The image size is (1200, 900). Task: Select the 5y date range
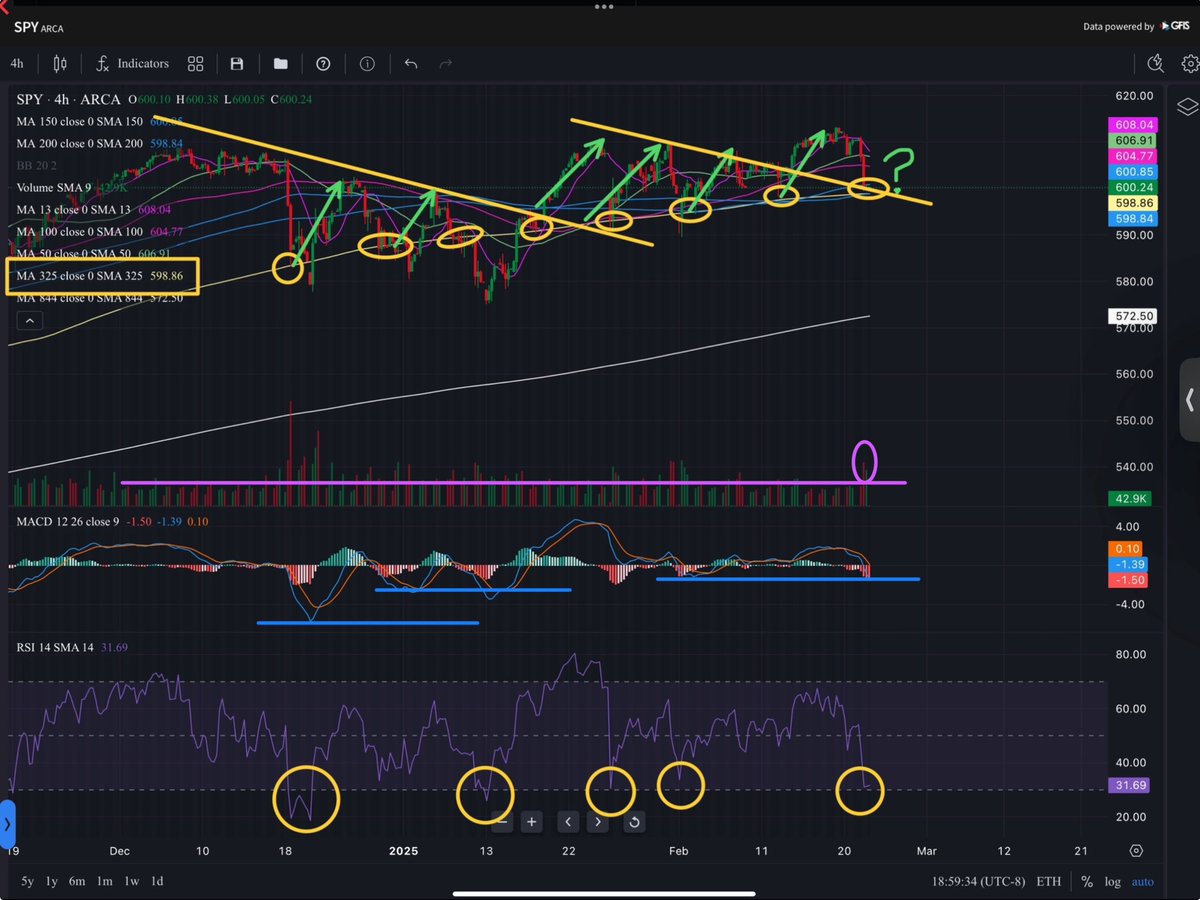click(x=27, y=881)
